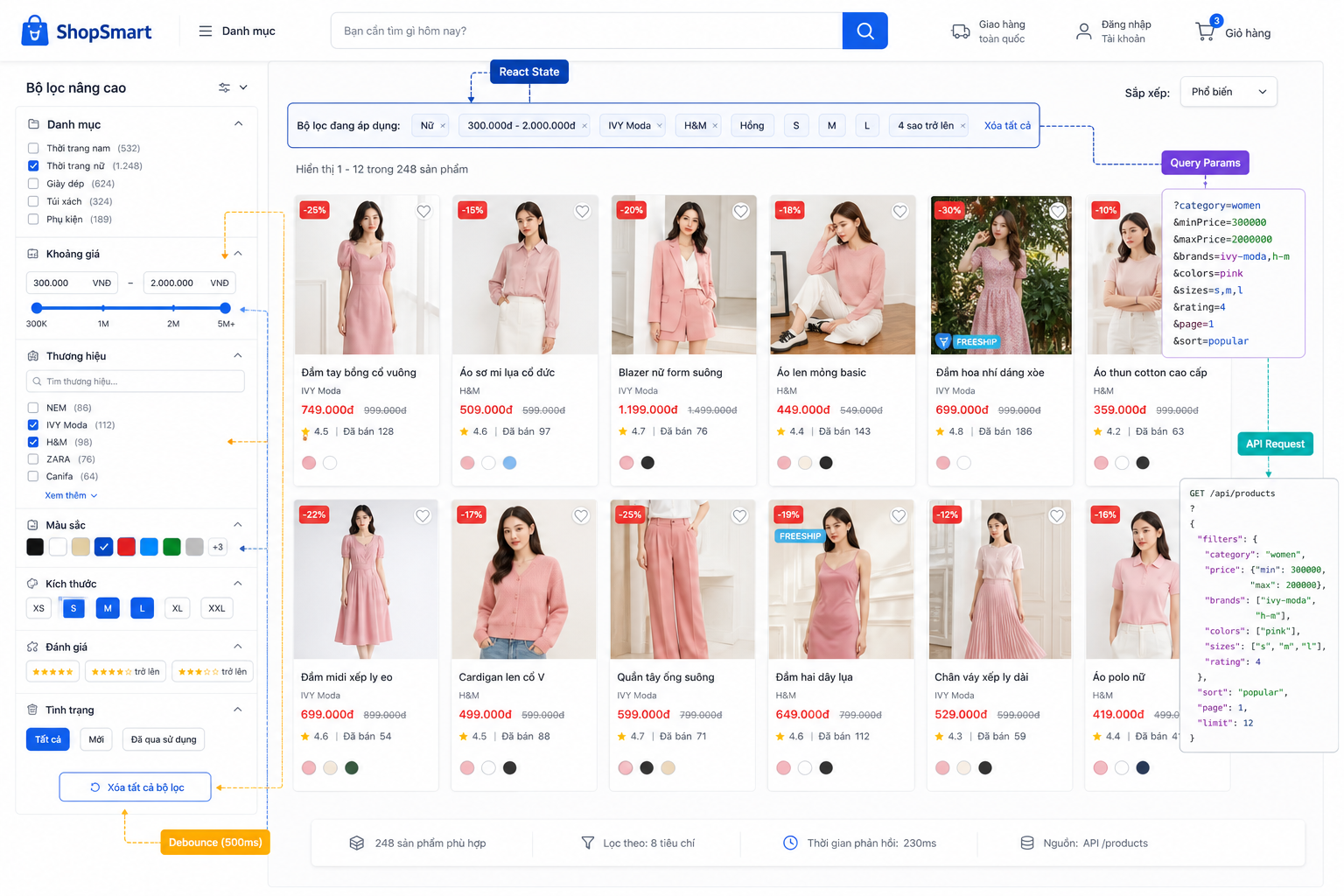Favorite Đầm hoa nhí dáng xòe heart
This screenshot has width=1344, height=896.
[x=1058, y=211]
